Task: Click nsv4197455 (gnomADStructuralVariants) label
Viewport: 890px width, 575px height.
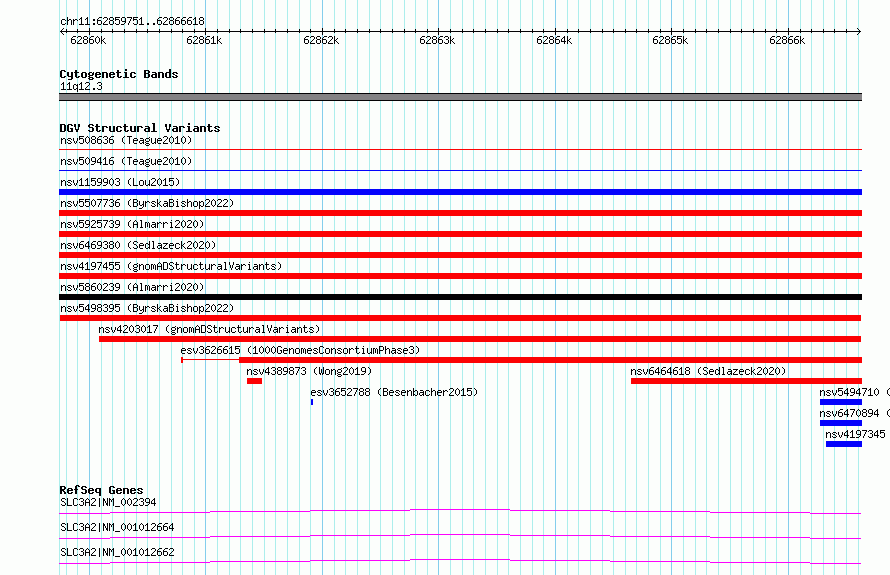Action: pos(171,266)
